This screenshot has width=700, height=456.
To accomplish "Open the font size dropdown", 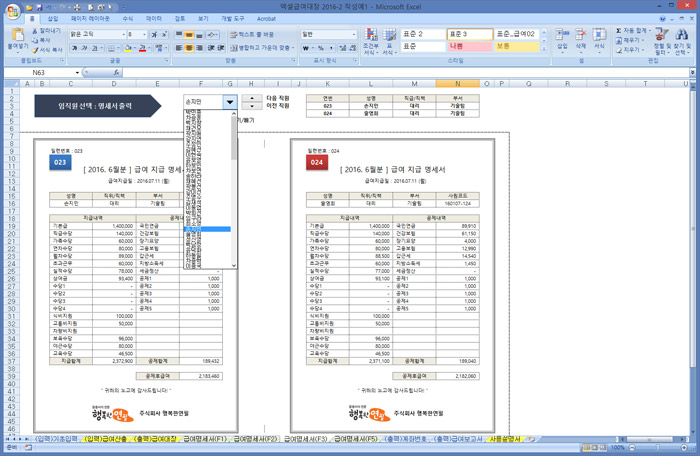I will pyautogui.click(x=144, y=34).
